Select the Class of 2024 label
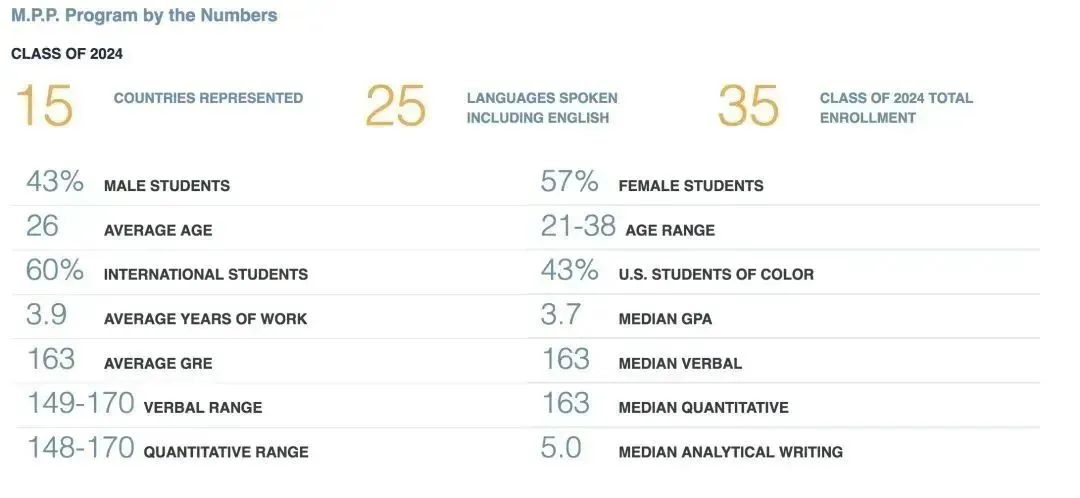Image resolution: width=1080 pixels, height=498 pixels. [x=67, y=54]
